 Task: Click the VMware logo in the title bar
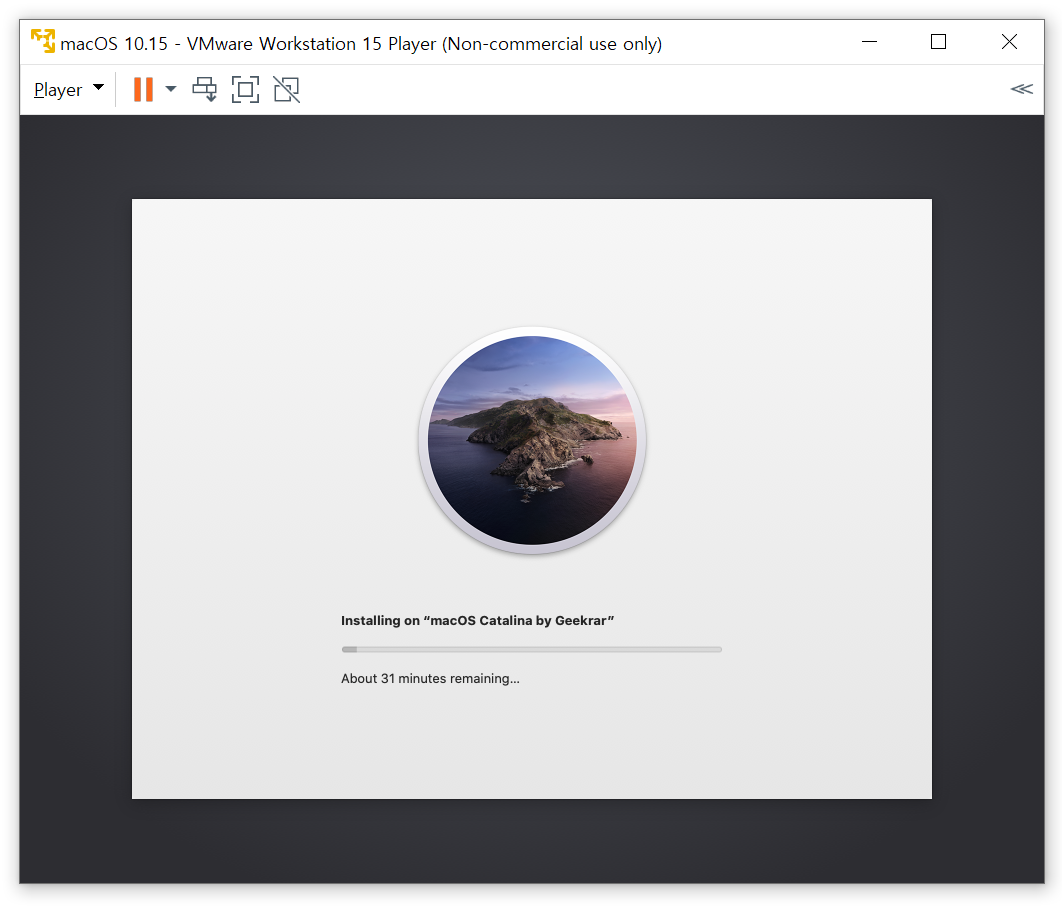coord(43,42)
